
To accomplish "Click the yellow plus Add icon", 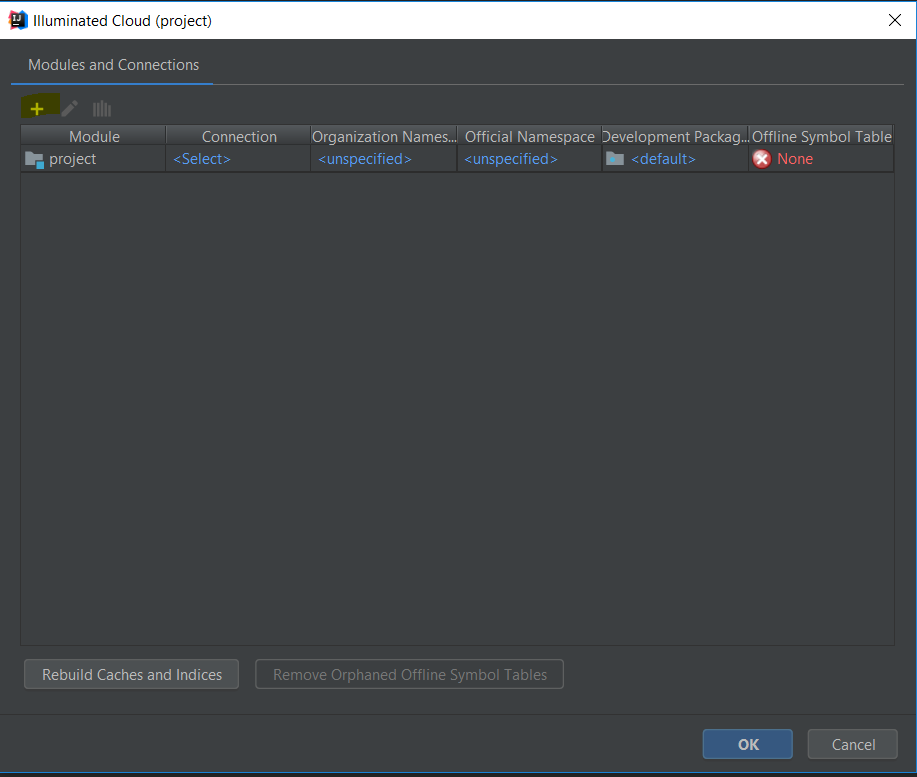I will (37, 109).
